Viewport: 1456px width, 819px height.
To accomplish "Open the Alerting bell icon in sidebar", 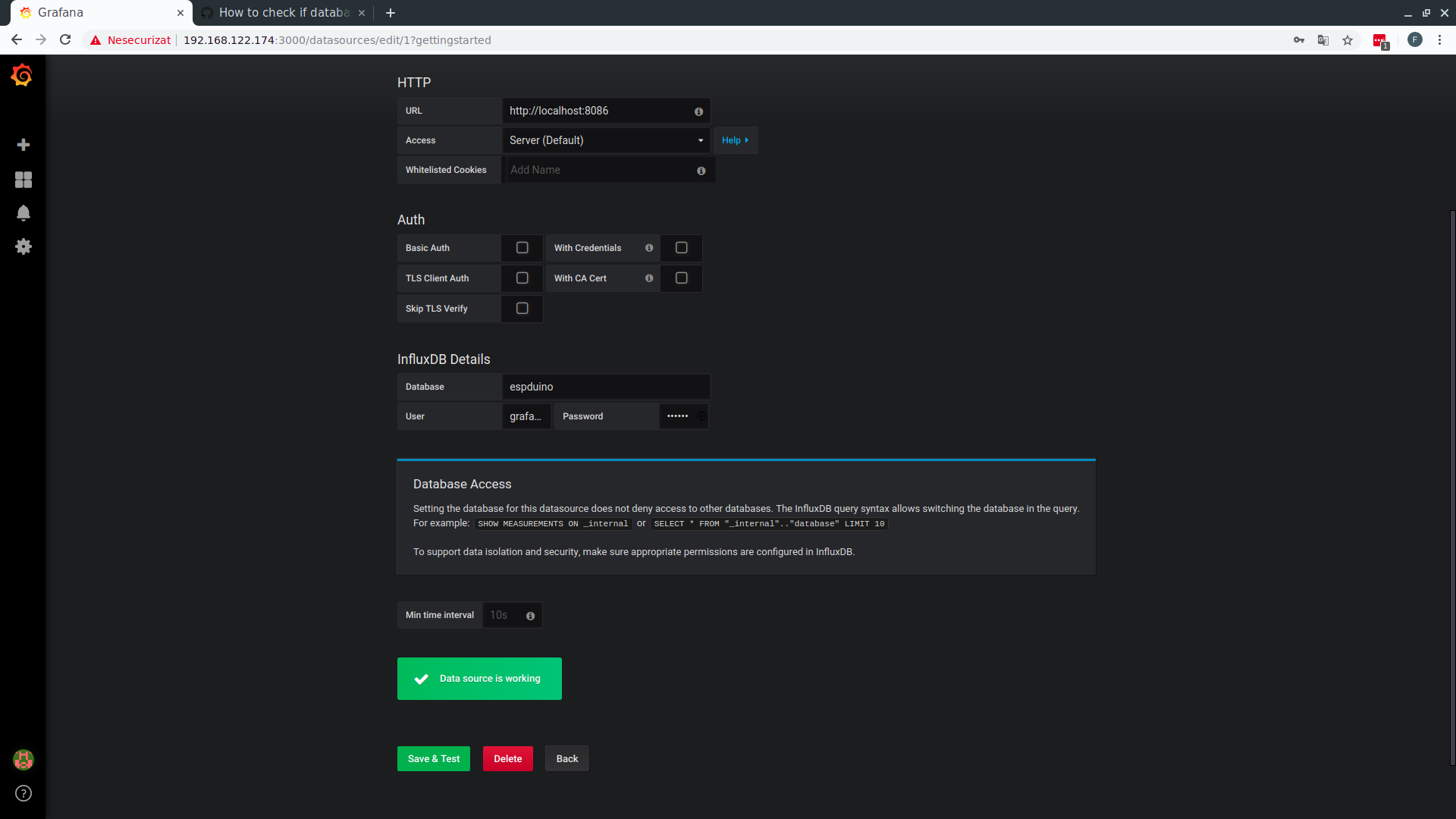I will click(x=24, y=213).
